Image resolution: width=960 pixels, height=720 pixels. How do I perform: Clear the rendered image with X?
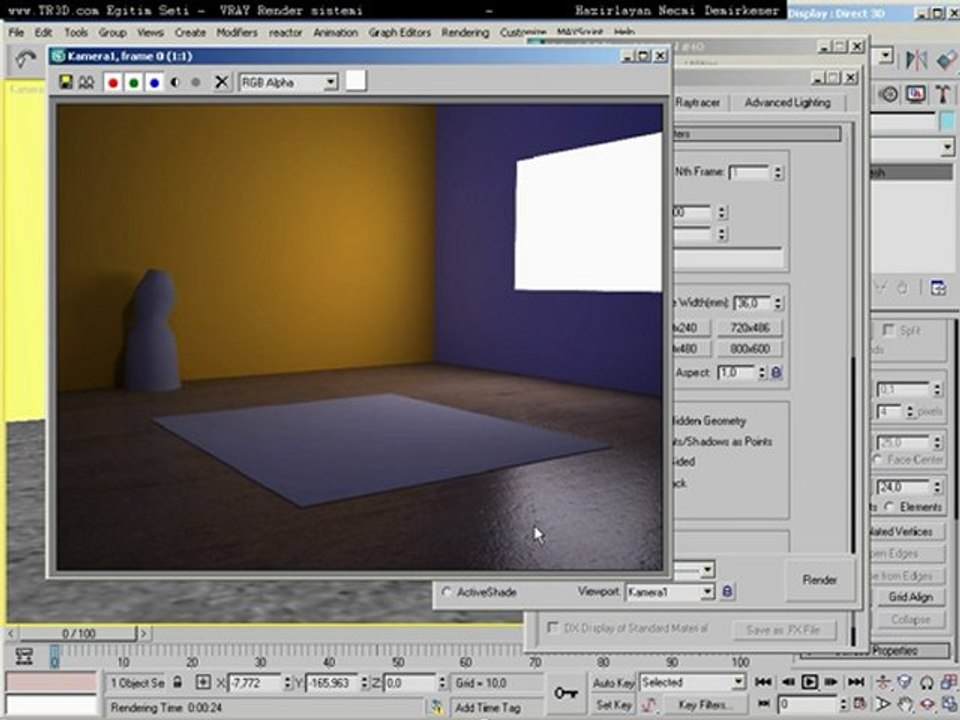click(x=222, y=82)
